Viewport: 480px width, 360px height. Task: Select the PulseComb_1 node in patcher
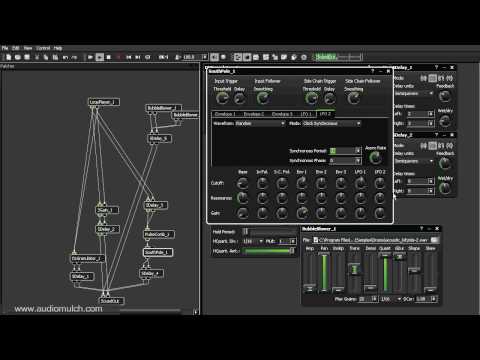point(159,234)
